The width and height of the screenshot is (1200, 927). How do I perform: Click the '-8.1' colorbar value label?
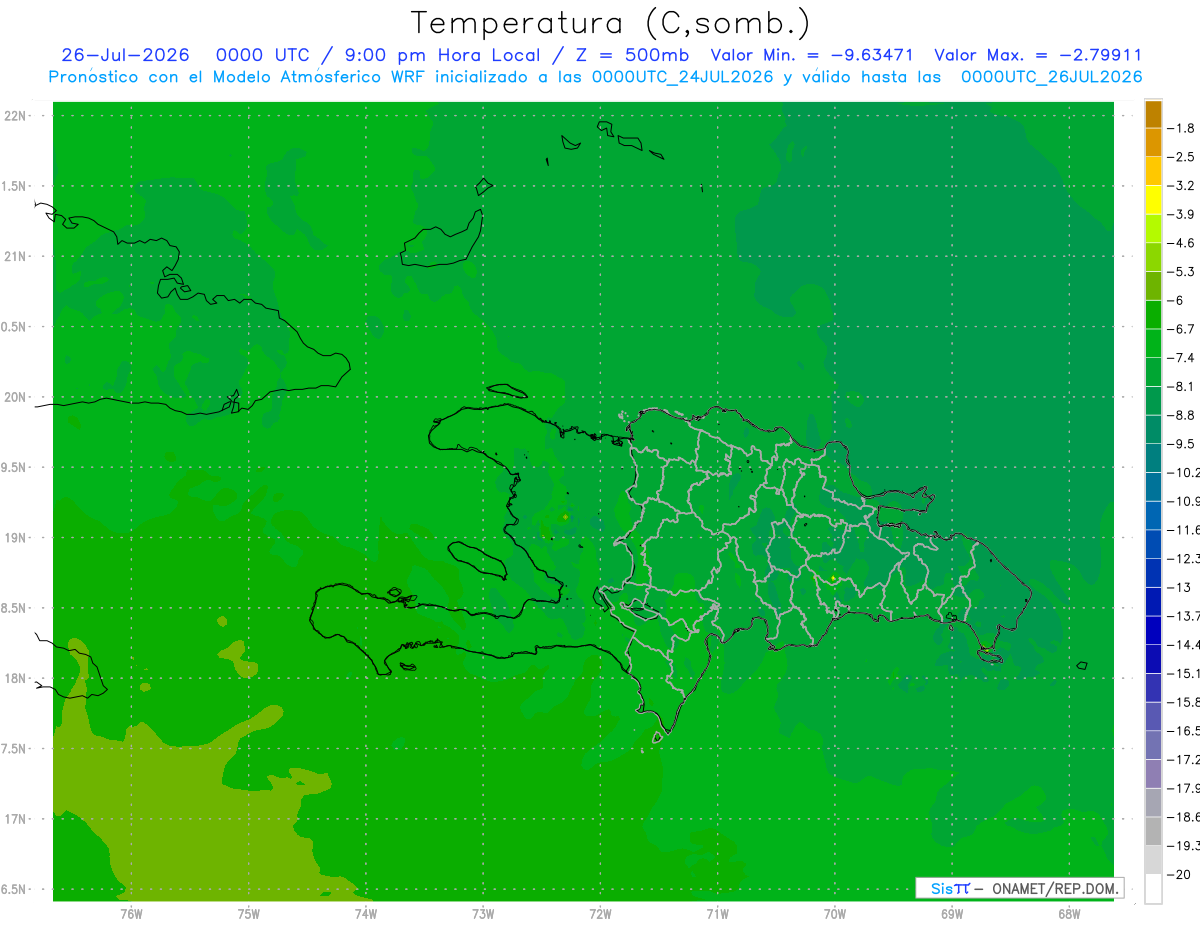tap(1181, 386)
